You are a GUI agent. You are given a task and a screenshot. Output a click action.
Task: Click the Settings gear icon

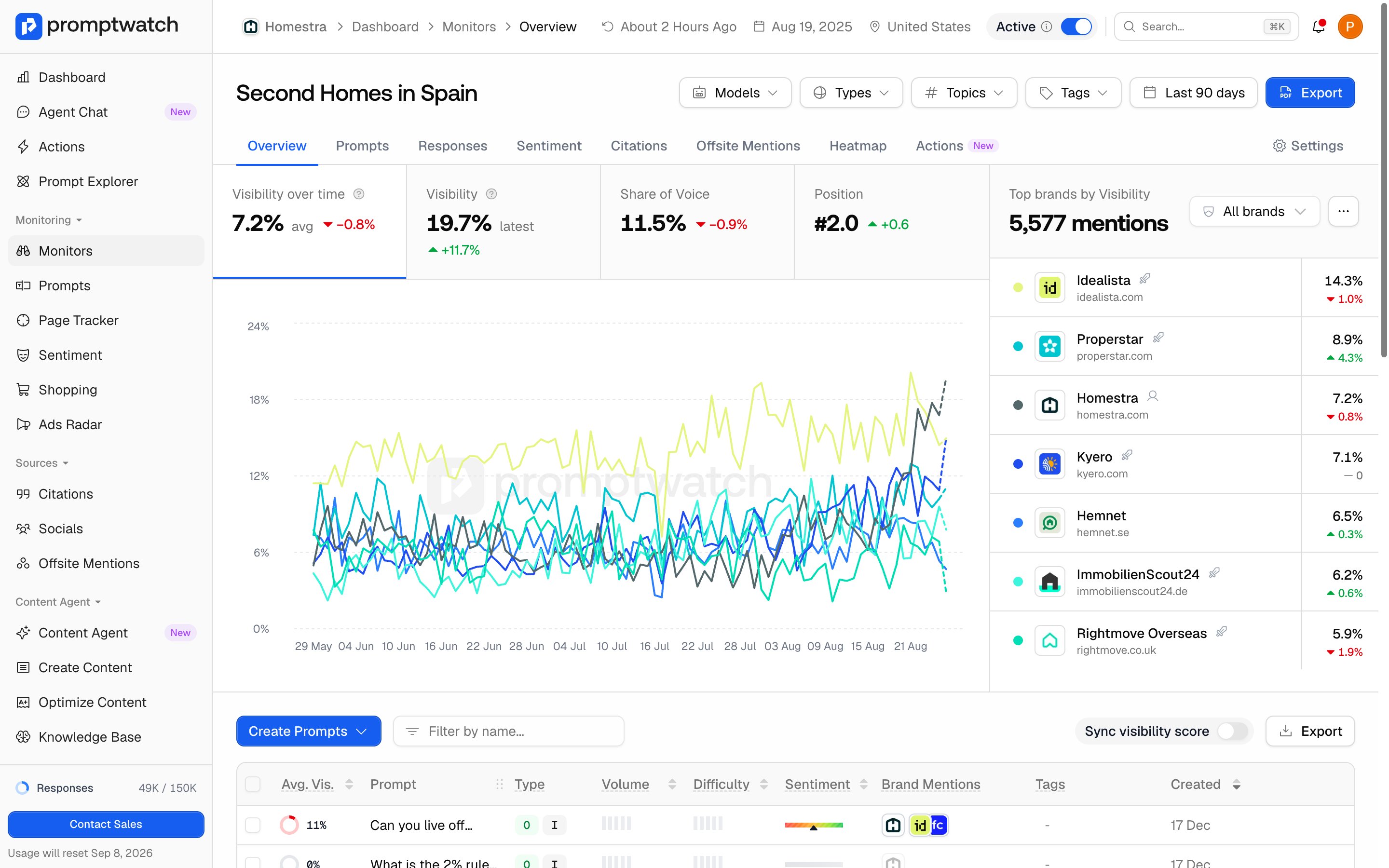coord(1280,146)
